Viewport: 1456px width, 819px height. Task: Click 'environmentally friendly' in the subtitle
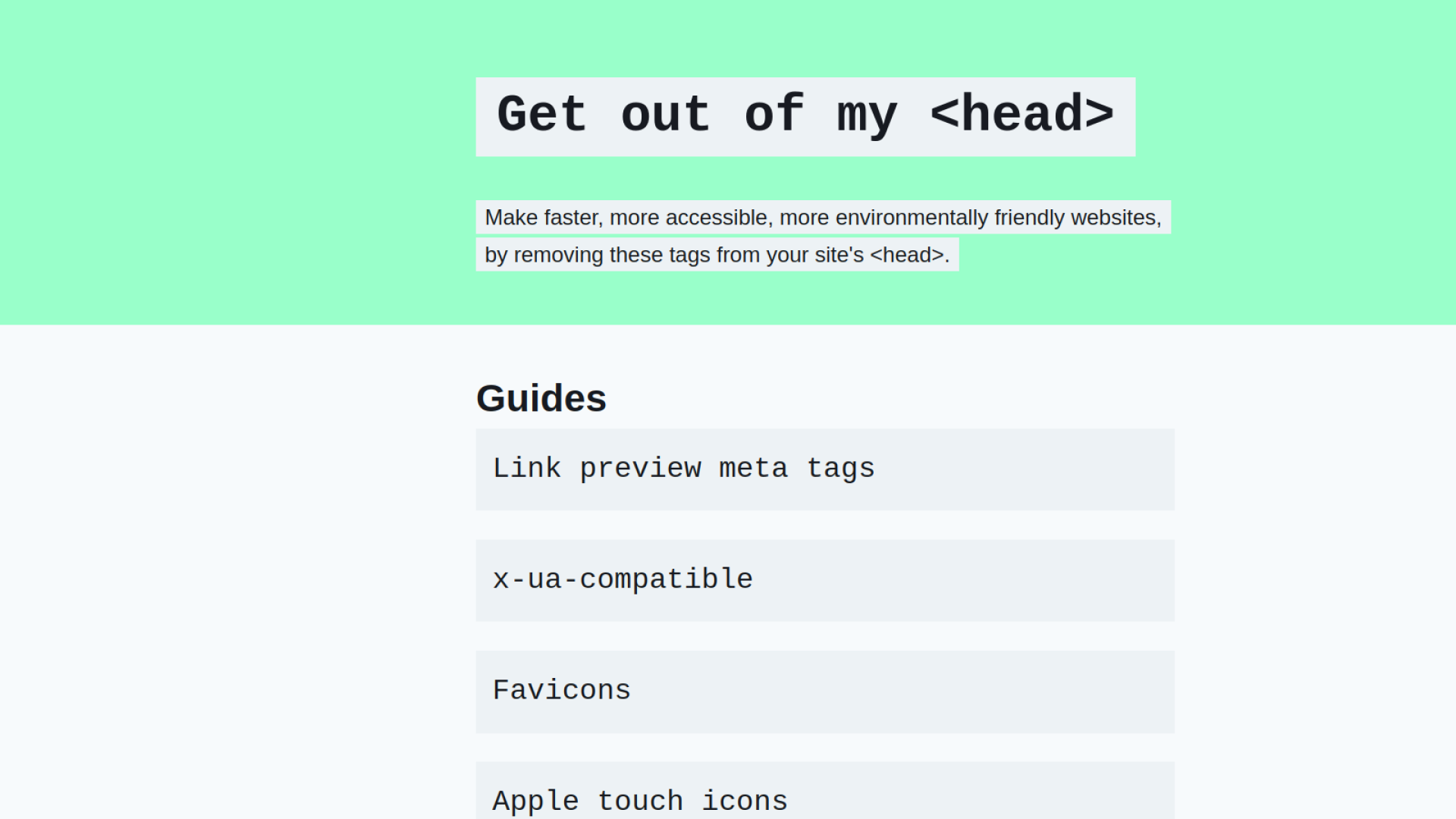[x=949, y=218]
